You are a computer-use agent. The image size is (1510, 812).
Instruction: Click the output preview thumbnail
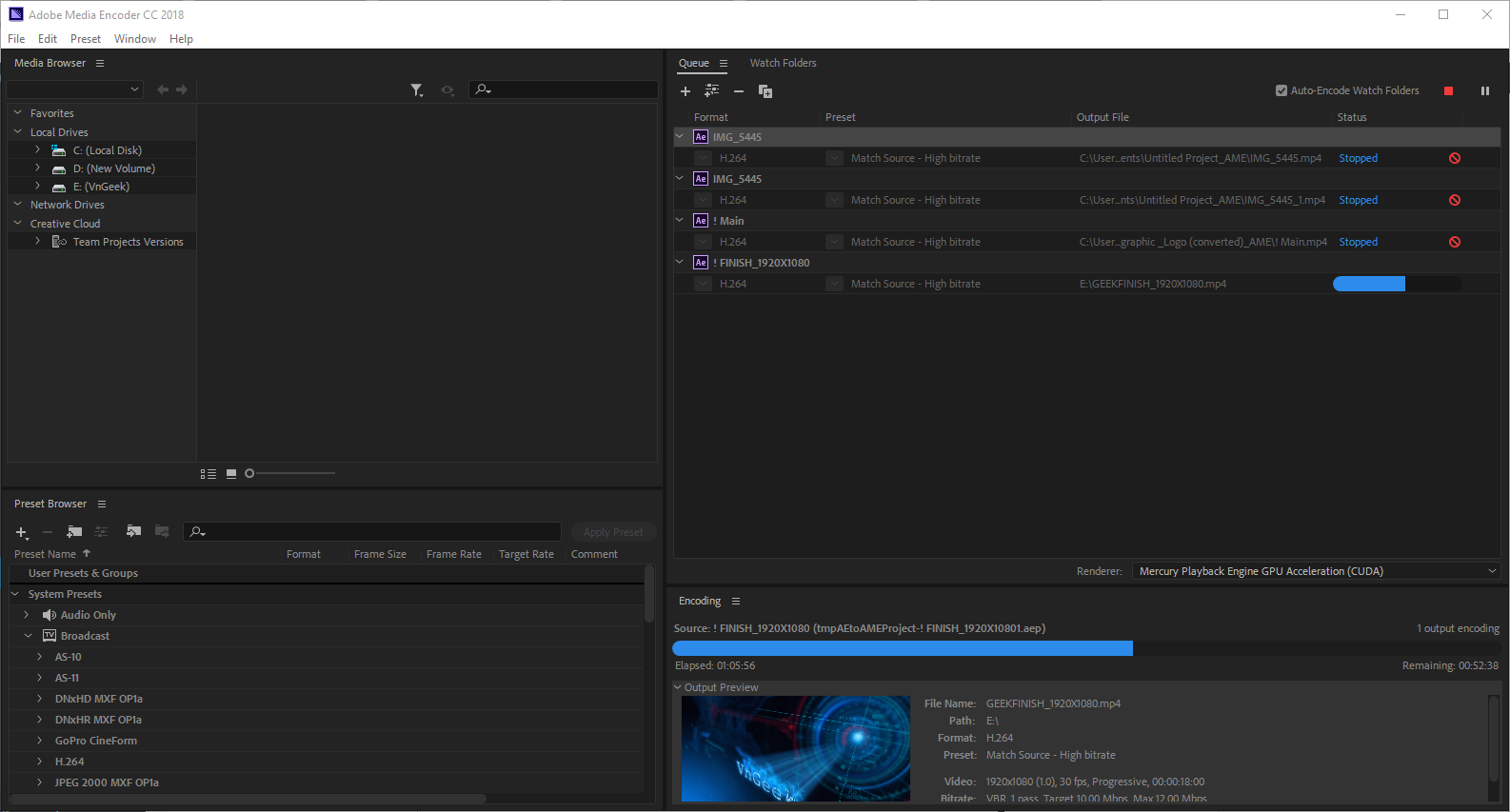(x=796, y=748)
